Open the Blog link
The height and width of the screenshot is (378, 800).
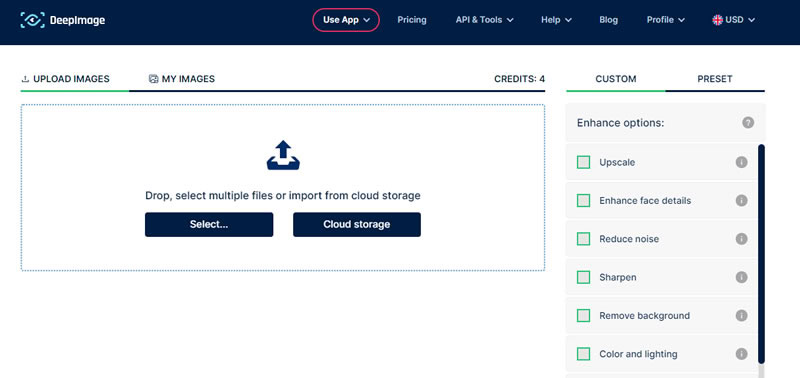pyautogui.click(x=608, y=20)
